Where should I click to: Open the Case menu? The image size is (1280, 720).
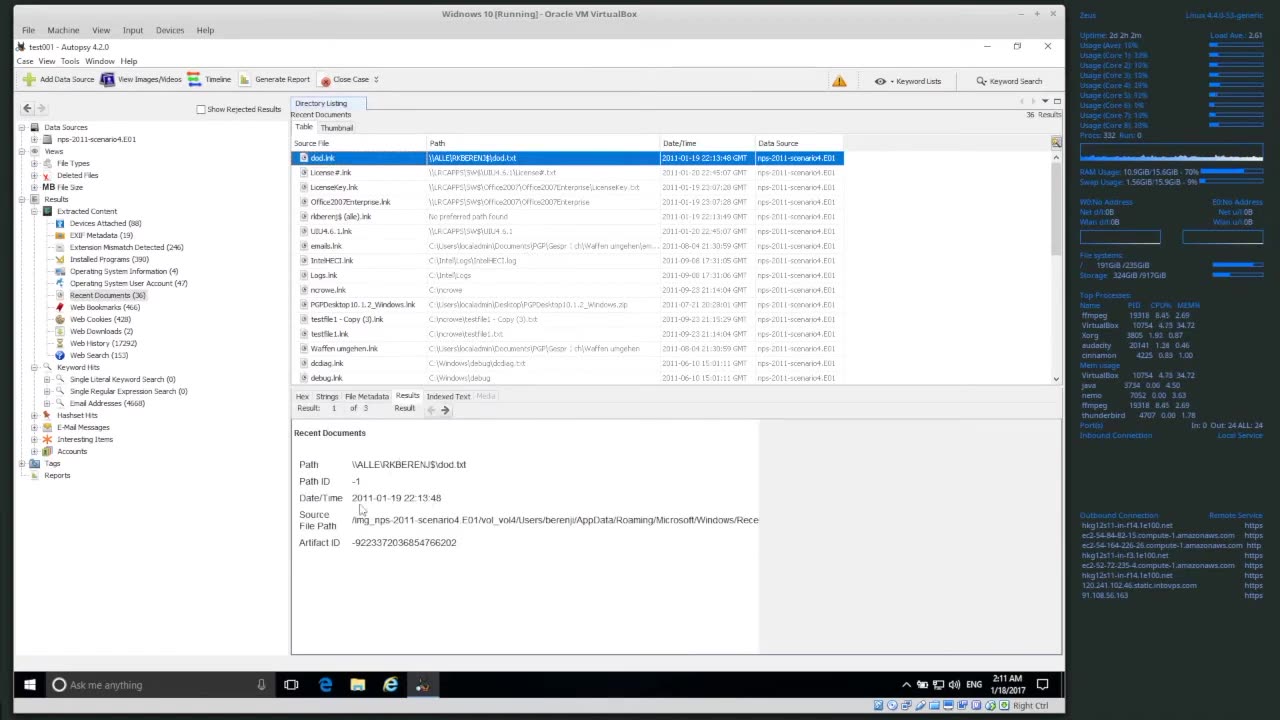point(25,61)
